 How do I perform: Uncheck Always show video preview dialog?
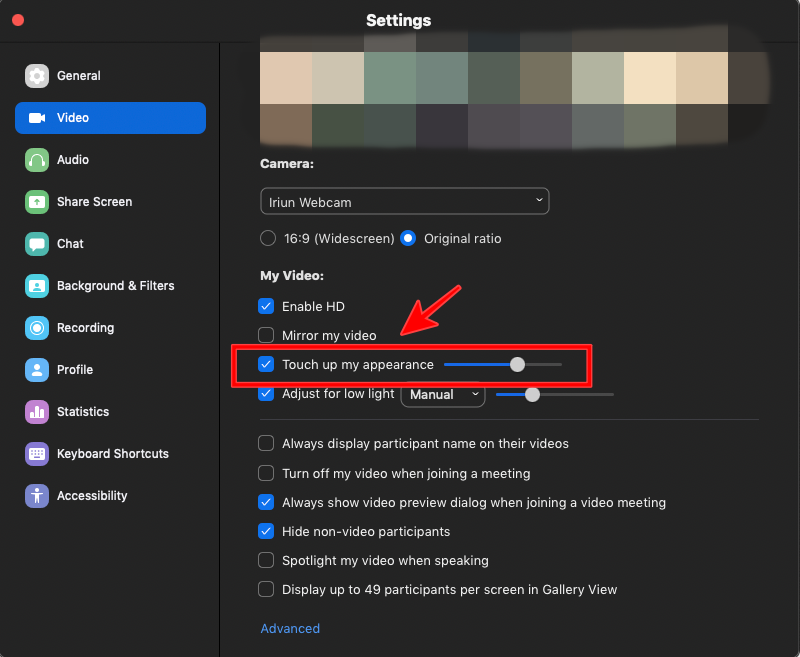[x=266, y=502]
